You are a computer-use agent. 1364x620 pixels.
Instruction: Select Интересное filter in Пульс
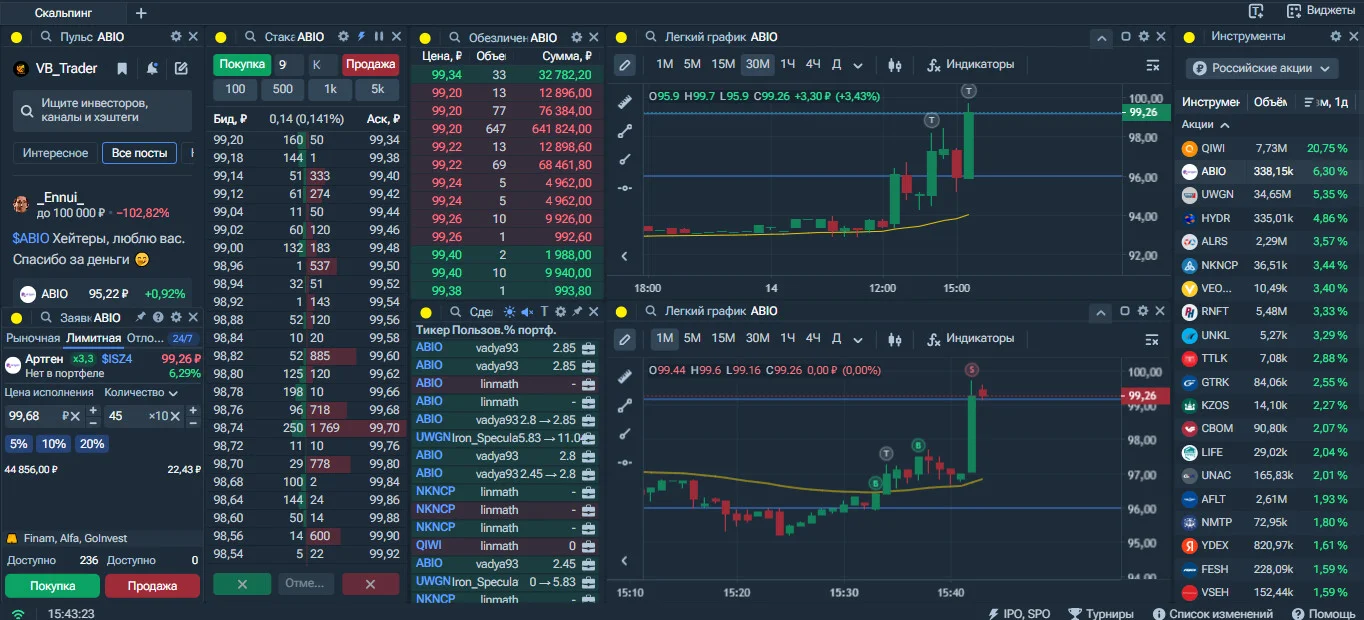click(56, 153)
